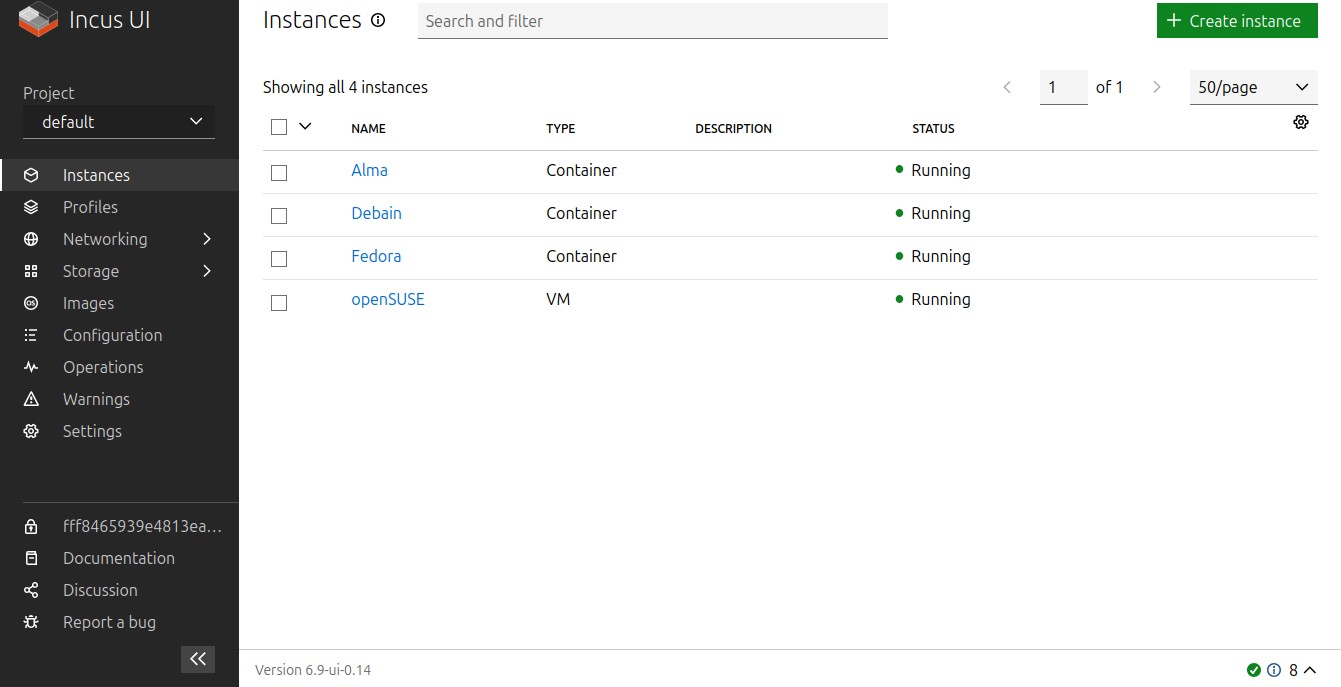Open the openSUSE instance link
The height and width of the screenshot is (687, 1341).
[388, 299]
